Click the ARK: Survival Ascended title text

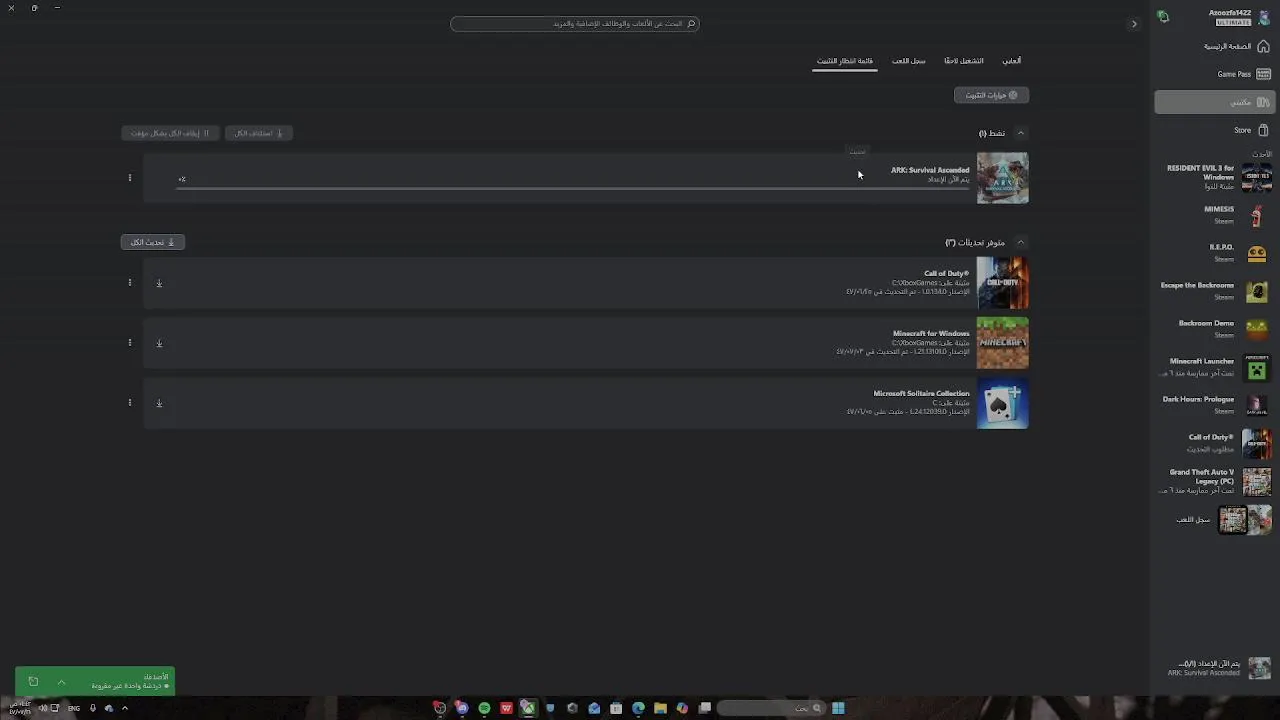[x=930, y=170]
